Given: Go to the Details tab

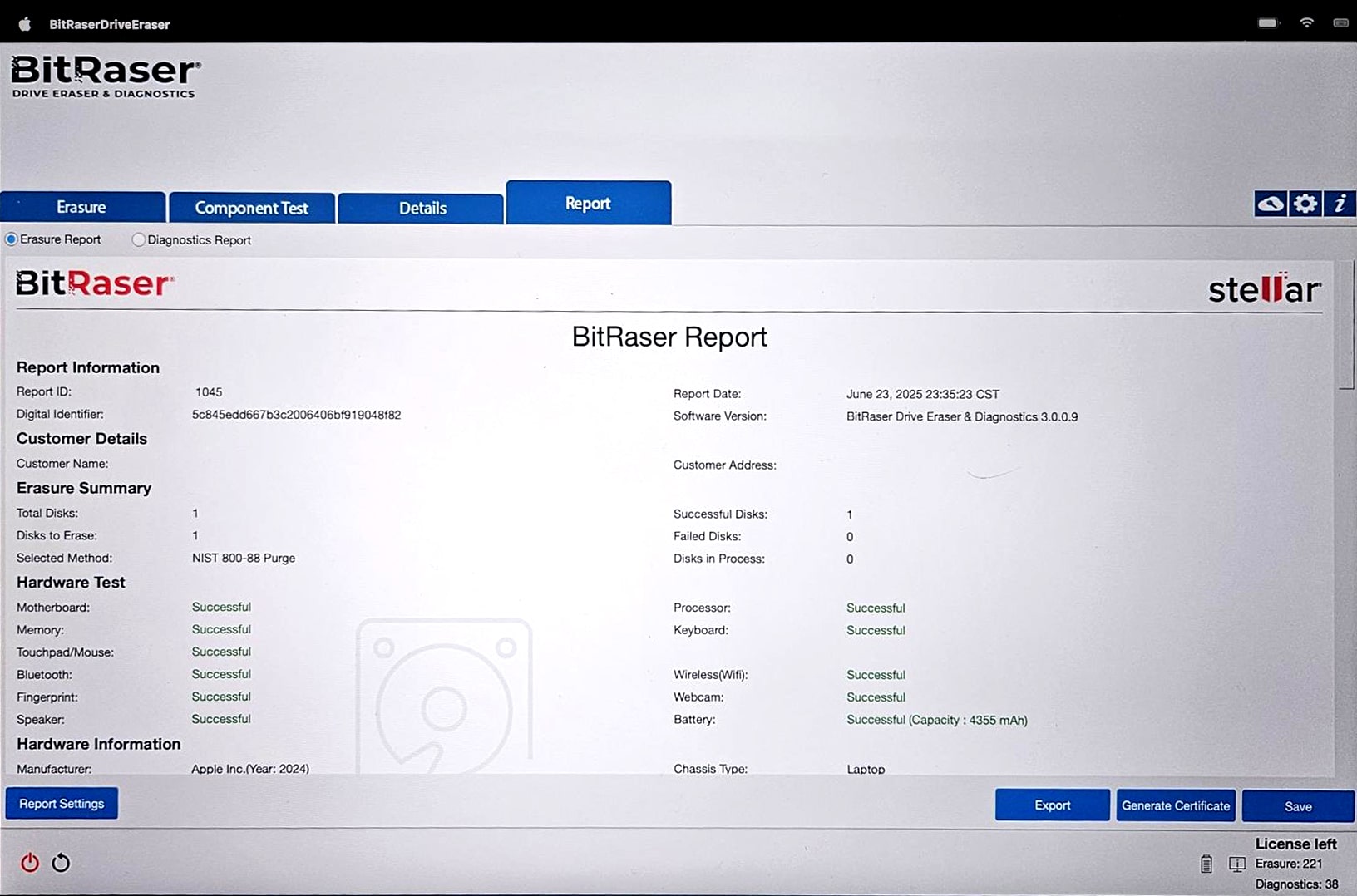Looking at the screenshot, I should [x=422, y=208].
